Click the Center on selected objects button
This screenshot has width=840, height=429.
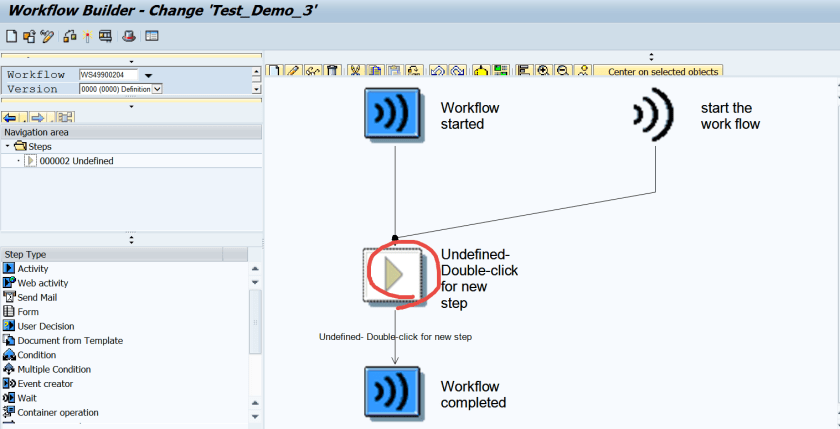coord(658,71)
